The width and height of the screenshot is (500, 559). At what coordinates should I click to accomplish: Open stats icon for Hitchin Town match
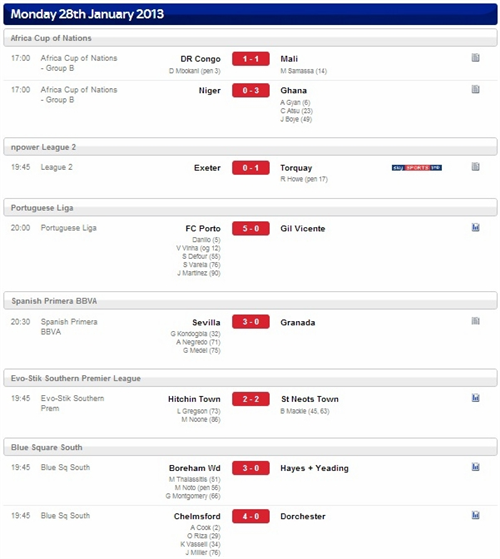coord(475,398)
